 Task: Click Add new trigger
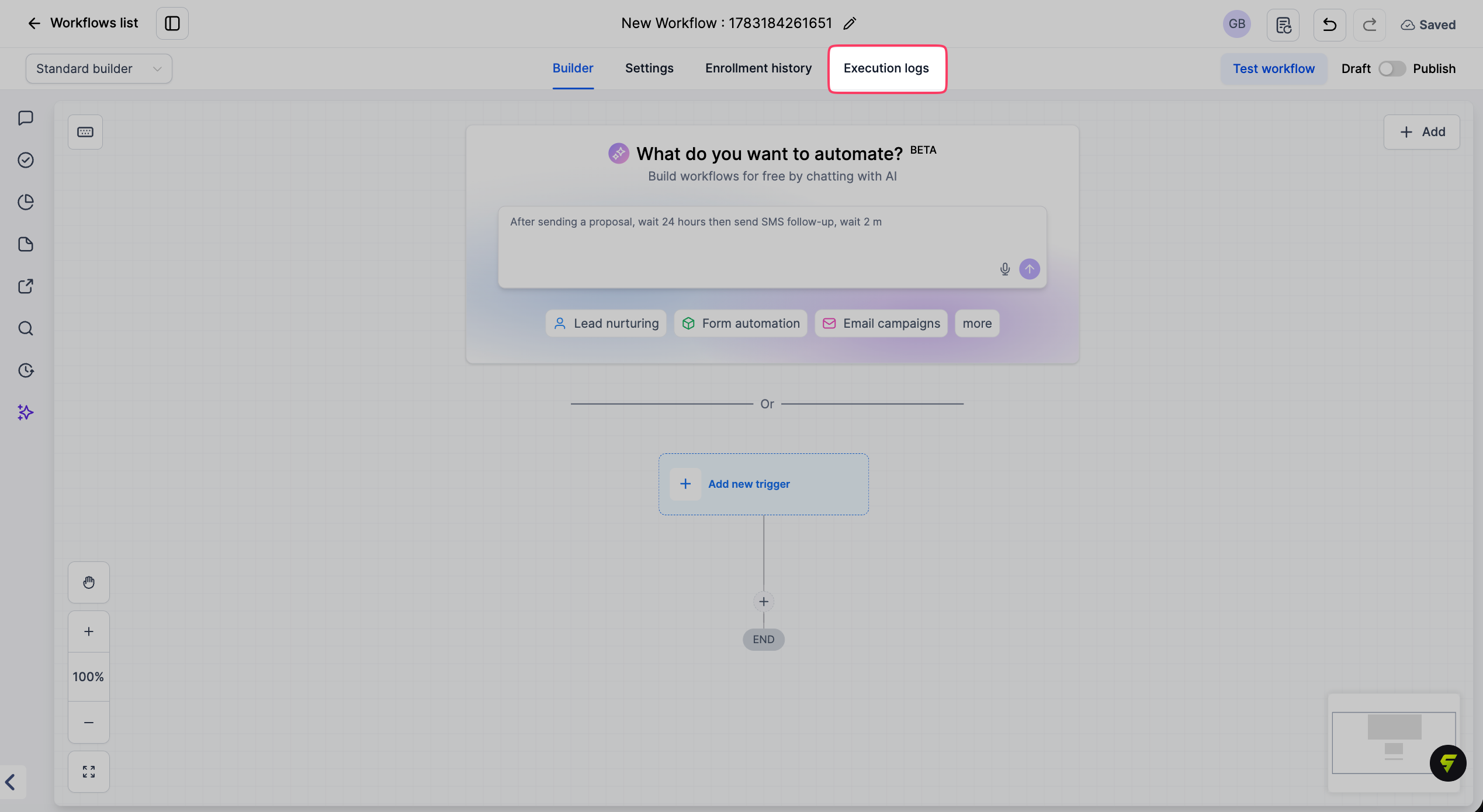coord(763,484)
